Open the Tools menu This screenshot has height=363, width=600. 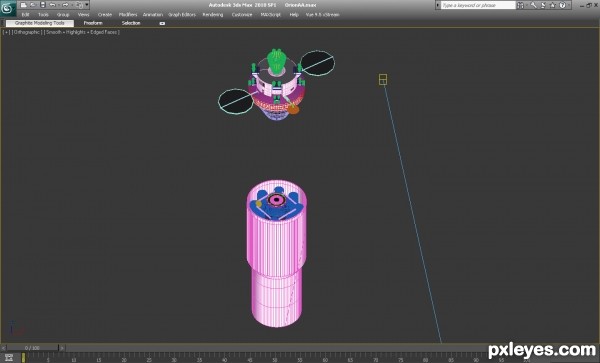click(43, 15)
